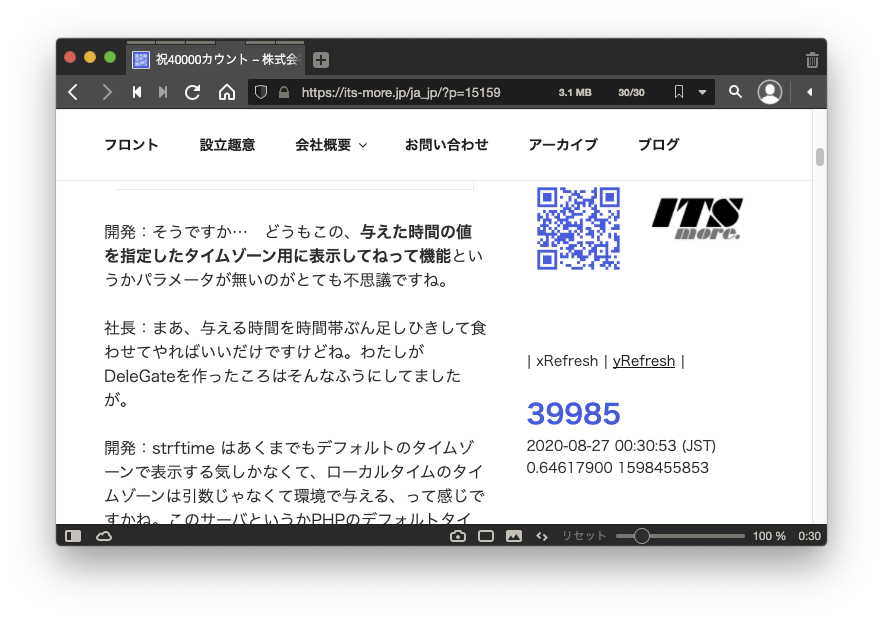Toggle image loading in status bar
This screenshot has height=620, width=883.
click(x=514, y=536)
